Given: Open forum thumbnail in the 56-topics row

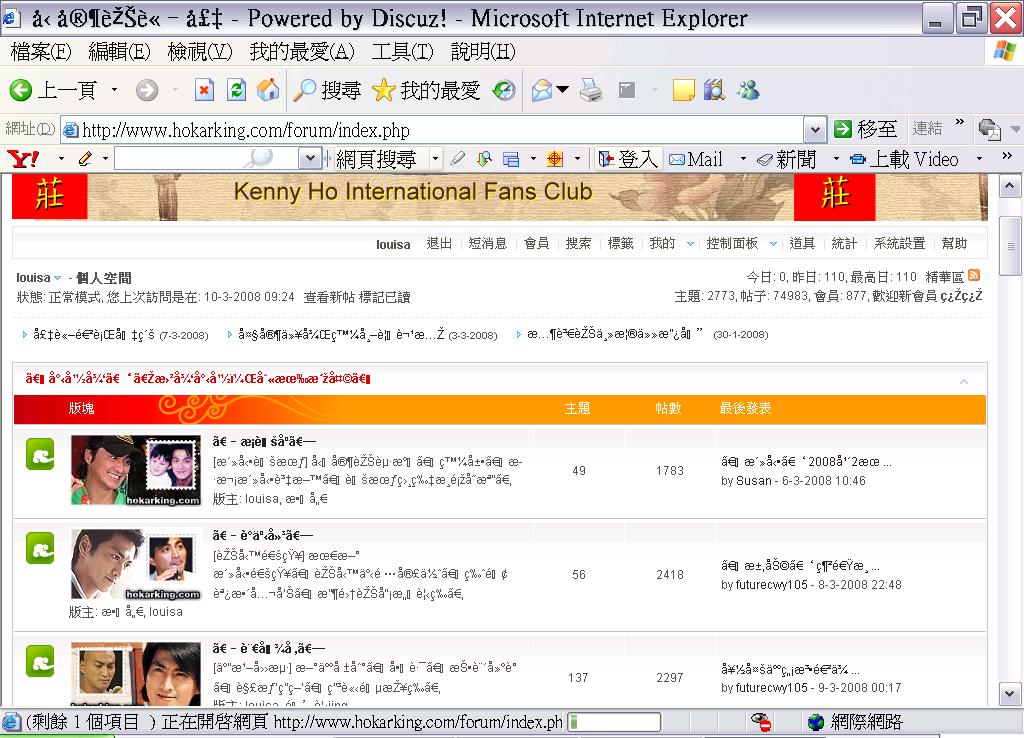Looking at the screenshot, I should point(136,564).
